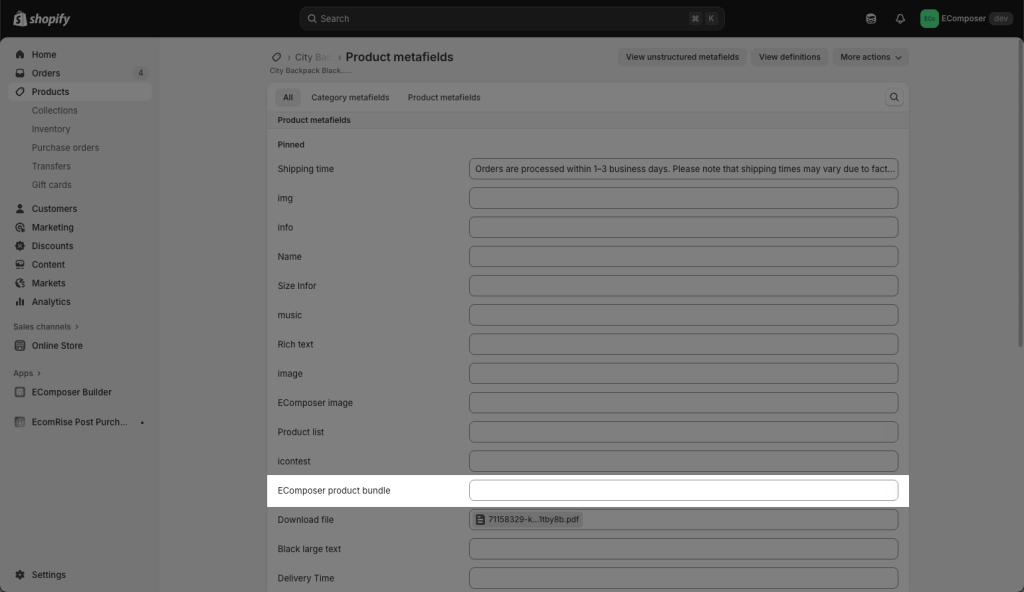Switch to the Category metafields tab
Screen dimensions: 1024x592
[350, 98]
